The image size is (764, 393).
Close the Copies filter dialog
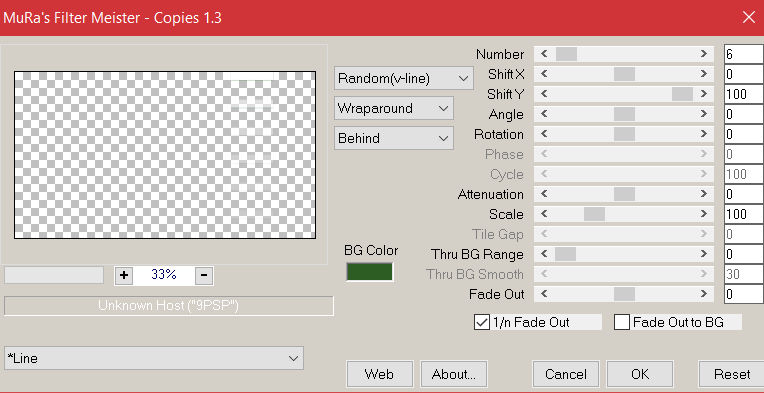point(748,18)
